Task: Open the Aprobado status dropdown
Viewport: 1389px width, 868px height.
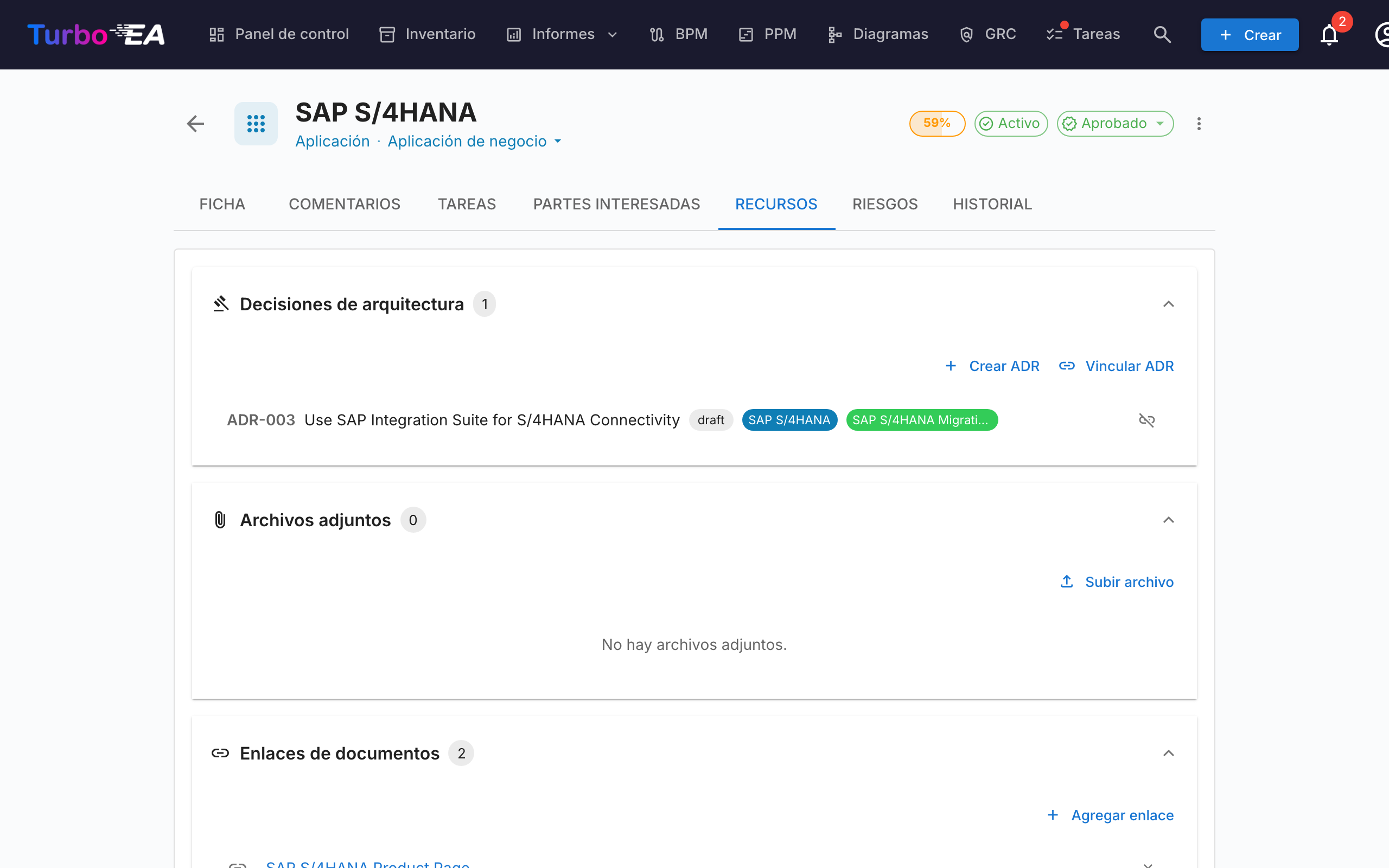Action: tap(1114, 124)
